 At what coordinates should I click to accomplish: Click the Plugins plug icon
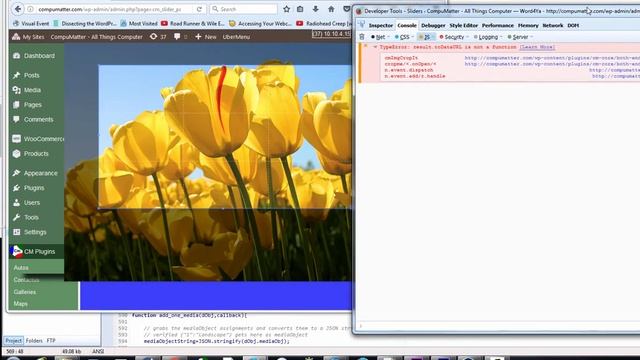click(16, 188)
